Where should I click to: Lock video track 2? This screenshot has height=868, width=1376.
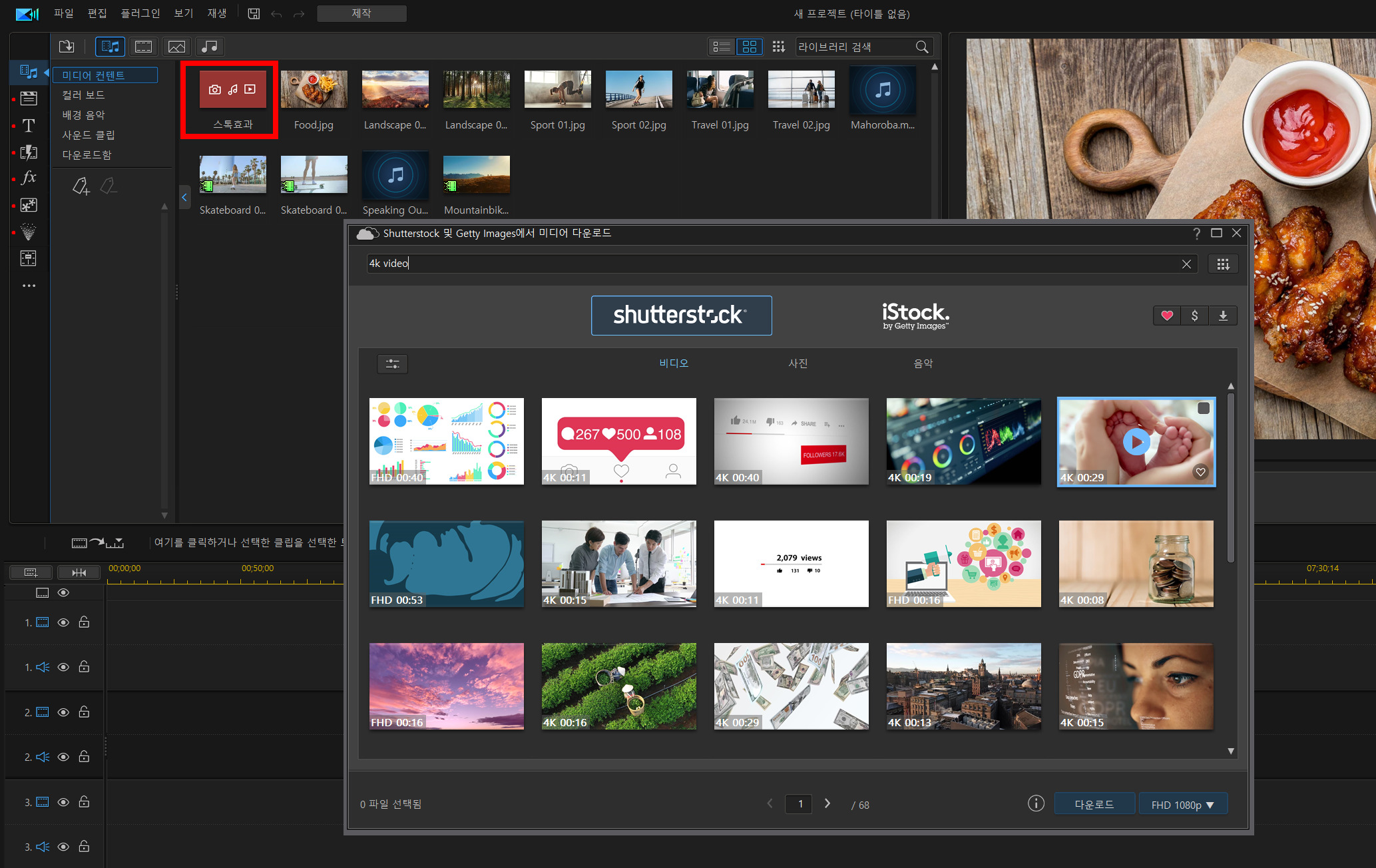point(84,712)
